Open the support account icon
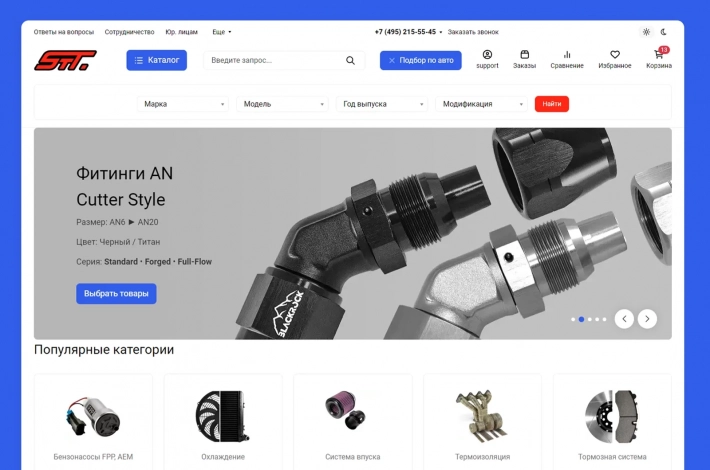Viewport: 710px width, 470px height. point(487,59)
